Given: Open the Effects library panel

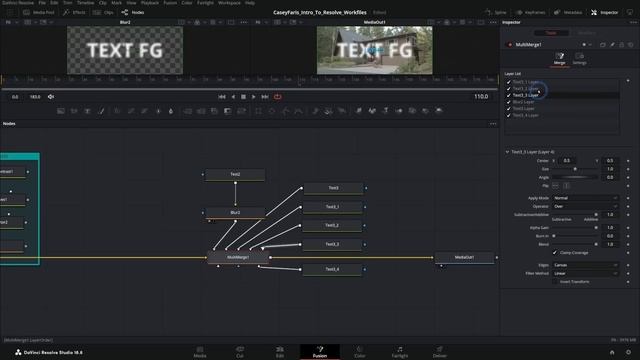Looking at the screenshot, I should [74, 13].
